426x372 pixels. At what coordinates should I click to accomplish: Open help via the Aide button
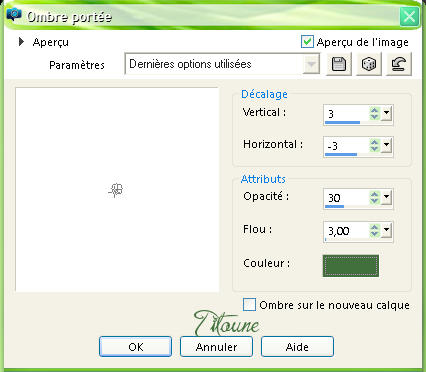click(x=297, y=347)
